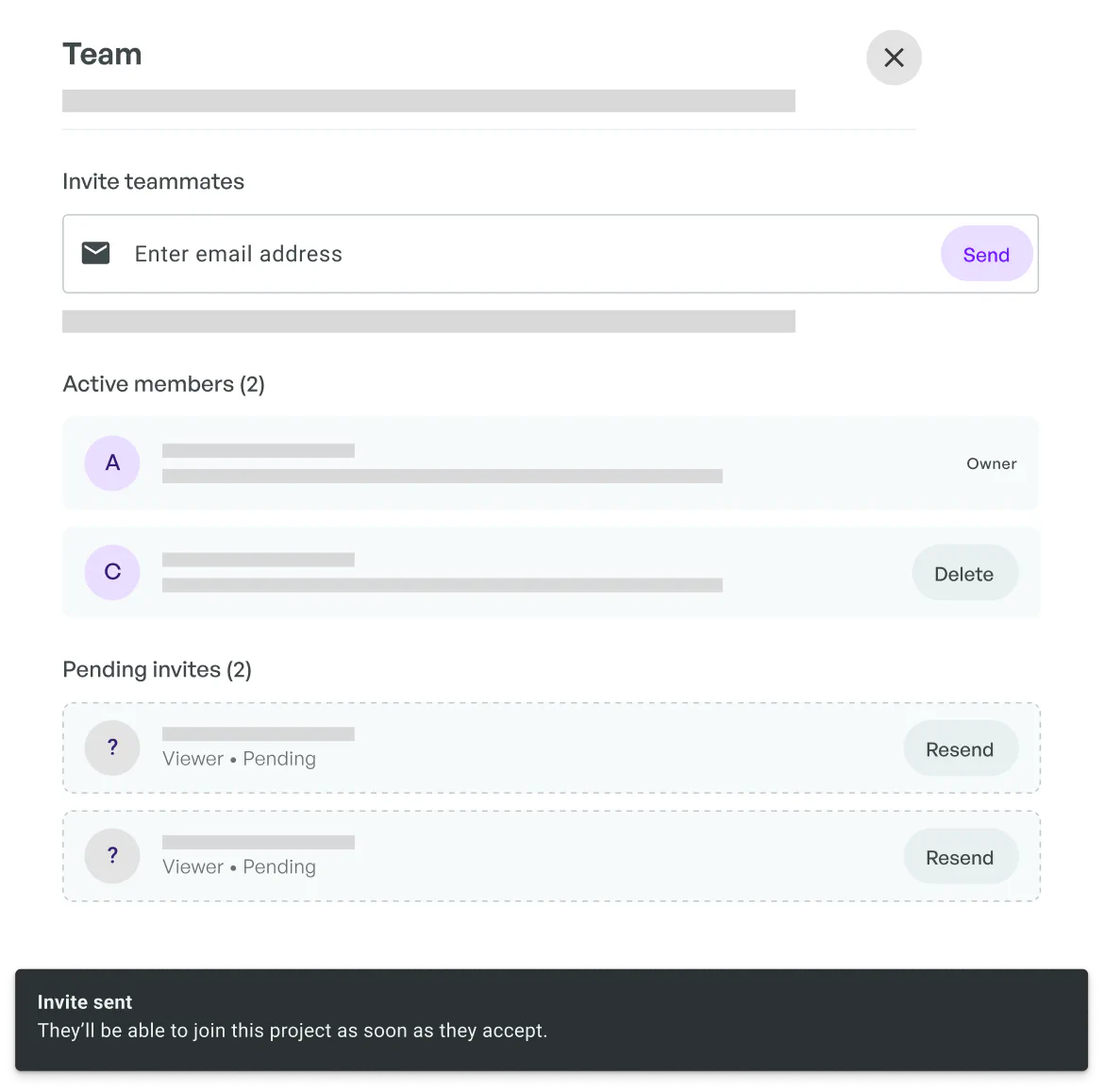
Task: Select the Owner role label
Action: click(991, 463)
